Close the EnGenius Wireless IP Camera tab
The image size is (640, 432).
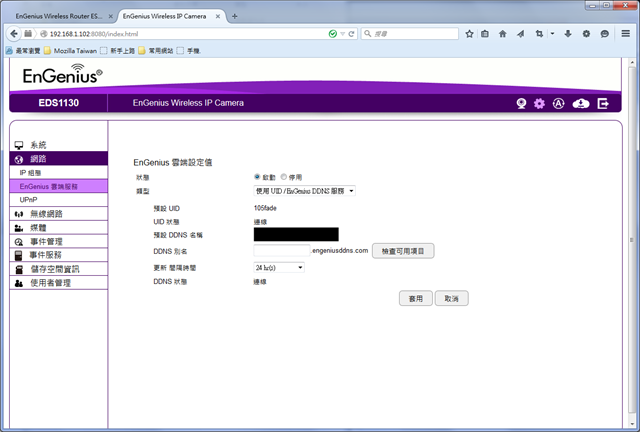(x=218, y=16)
